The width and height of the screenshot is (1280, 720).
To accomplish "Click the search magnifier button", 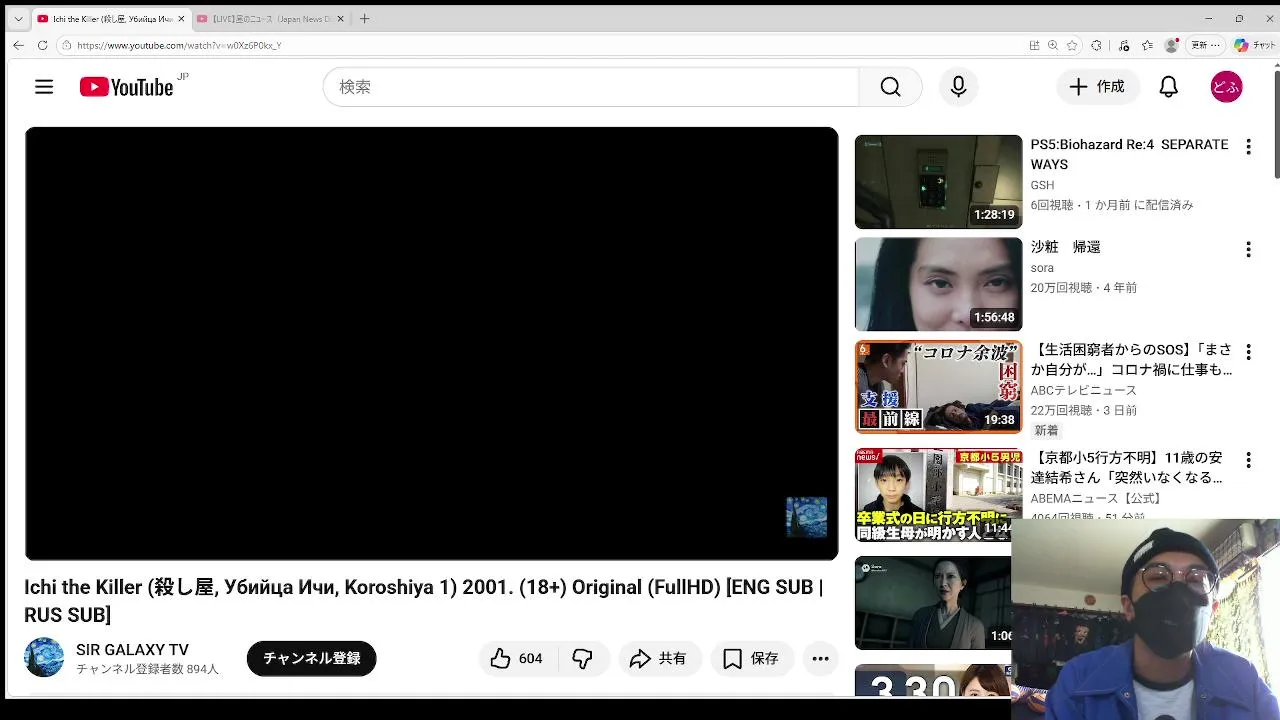I will (x=890, y=87).
